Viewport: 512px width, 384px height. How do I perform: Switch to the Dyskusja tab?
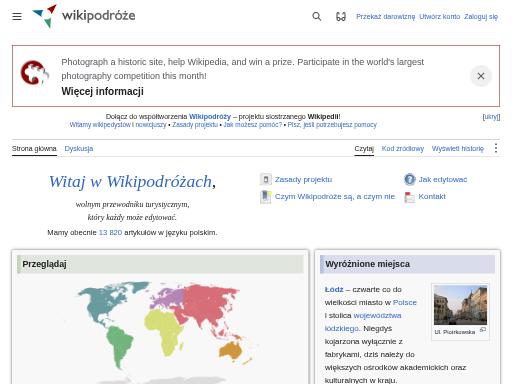point(79,149)
